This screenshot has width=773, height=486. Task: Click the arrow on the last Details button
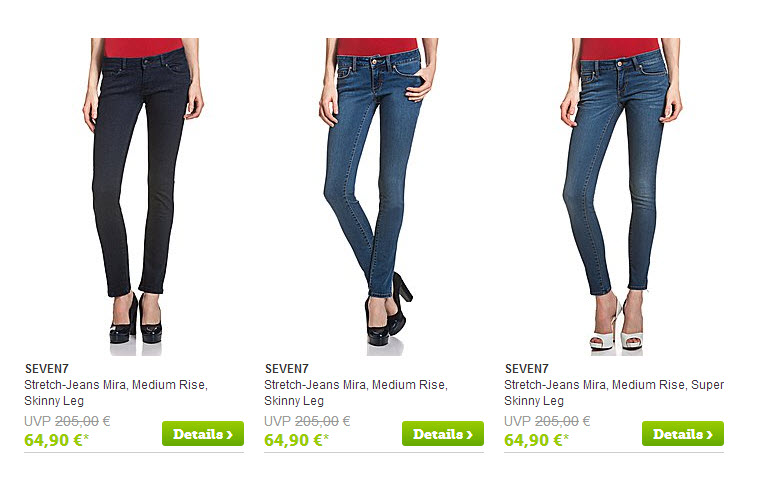pos(709,435)
